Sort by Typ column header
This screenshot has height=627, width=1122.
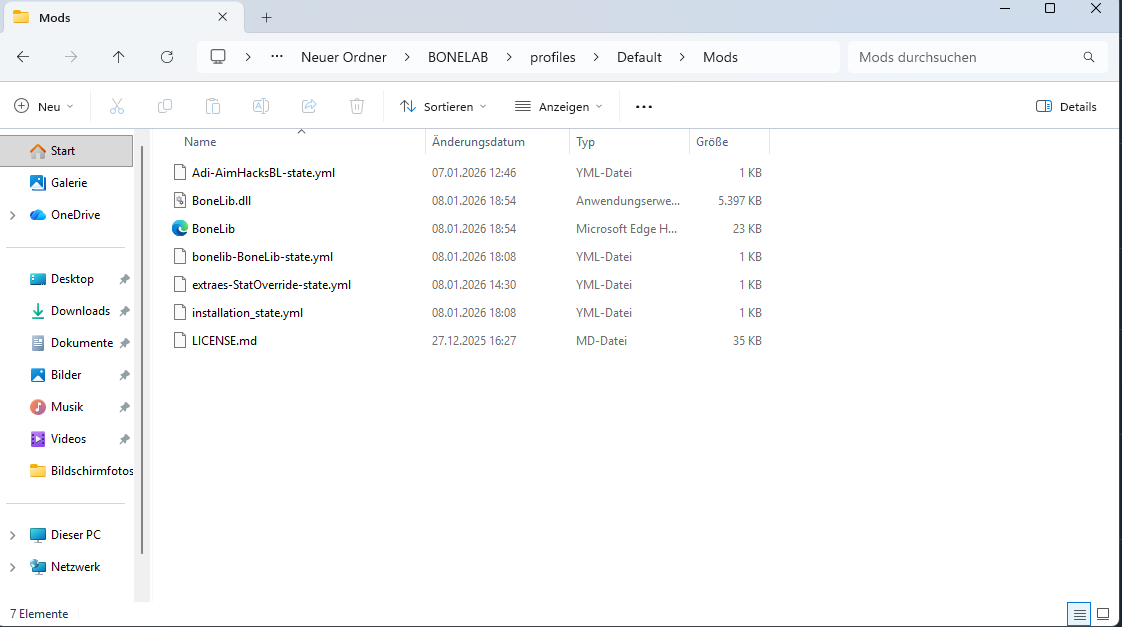point(585,142)
